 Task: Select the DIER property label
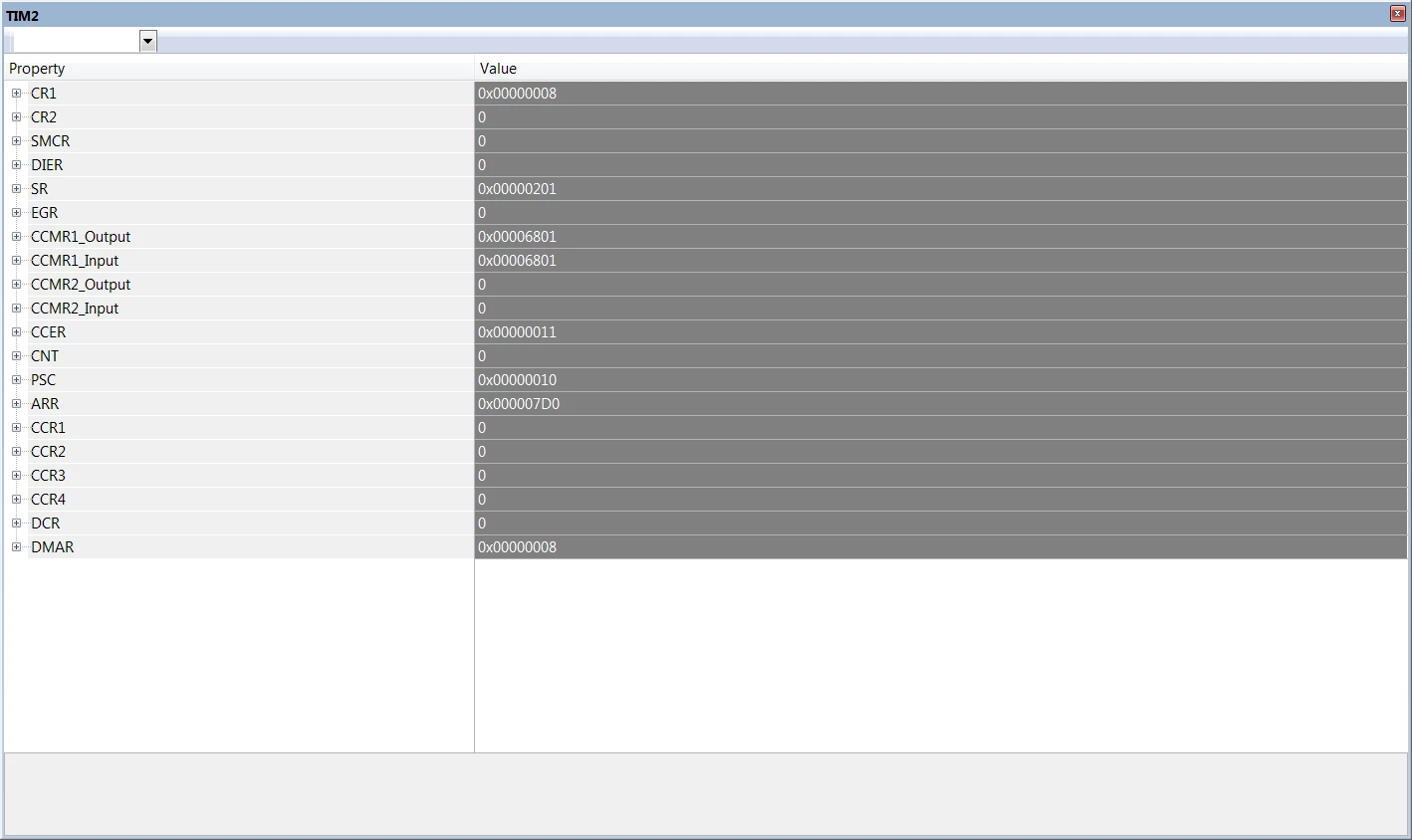[47, 165]
